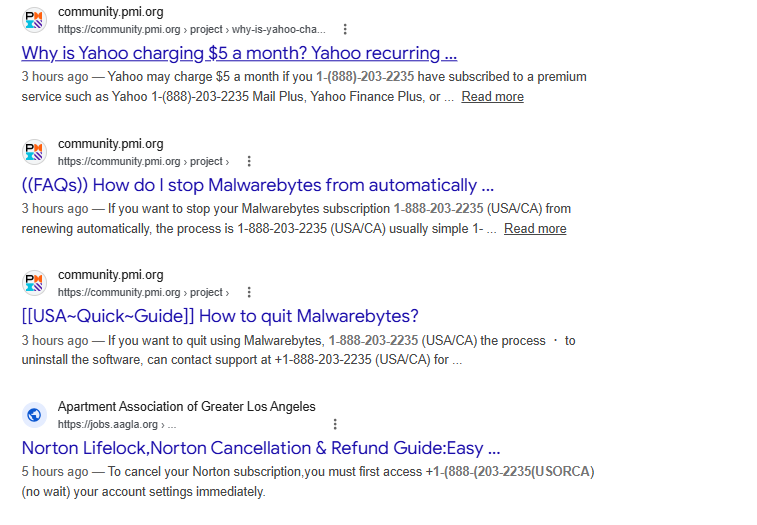Screen dimensions: 757x525
Task: Open the 'Norton Lifelock, Norton Cancellation & Refund Guide' result
Action: tap(261, 448)
